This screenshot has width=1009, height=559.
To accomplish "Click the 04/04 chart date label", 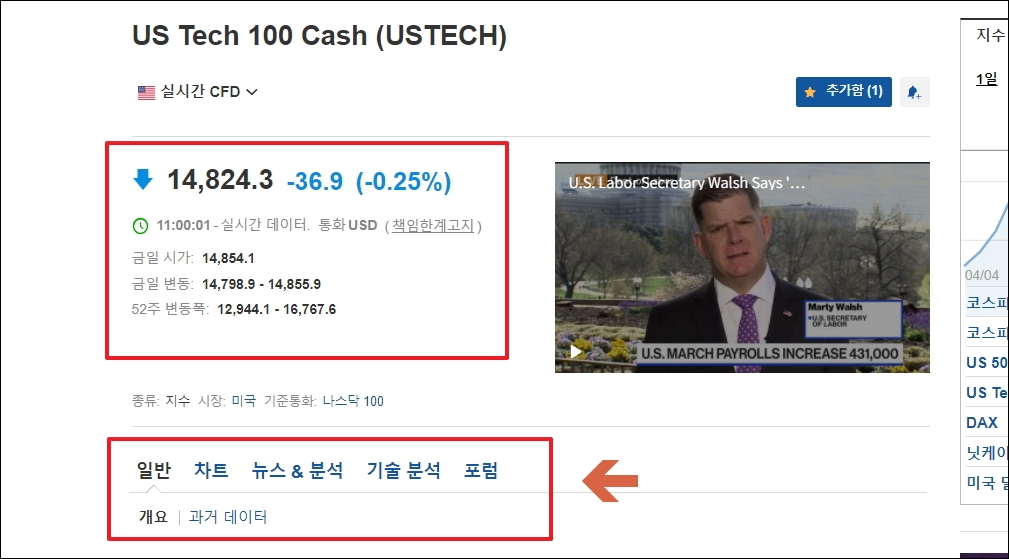I will (x=982, y=275).
